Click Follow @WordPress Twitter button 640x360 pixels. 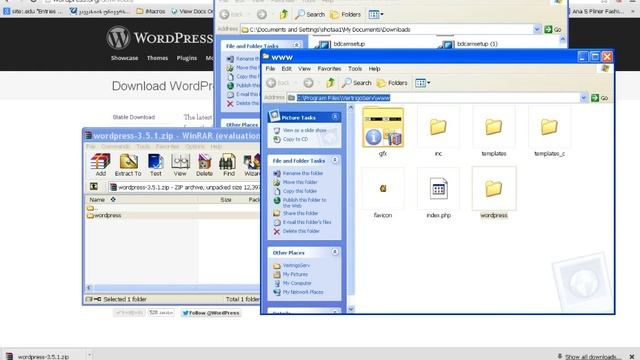211,313
